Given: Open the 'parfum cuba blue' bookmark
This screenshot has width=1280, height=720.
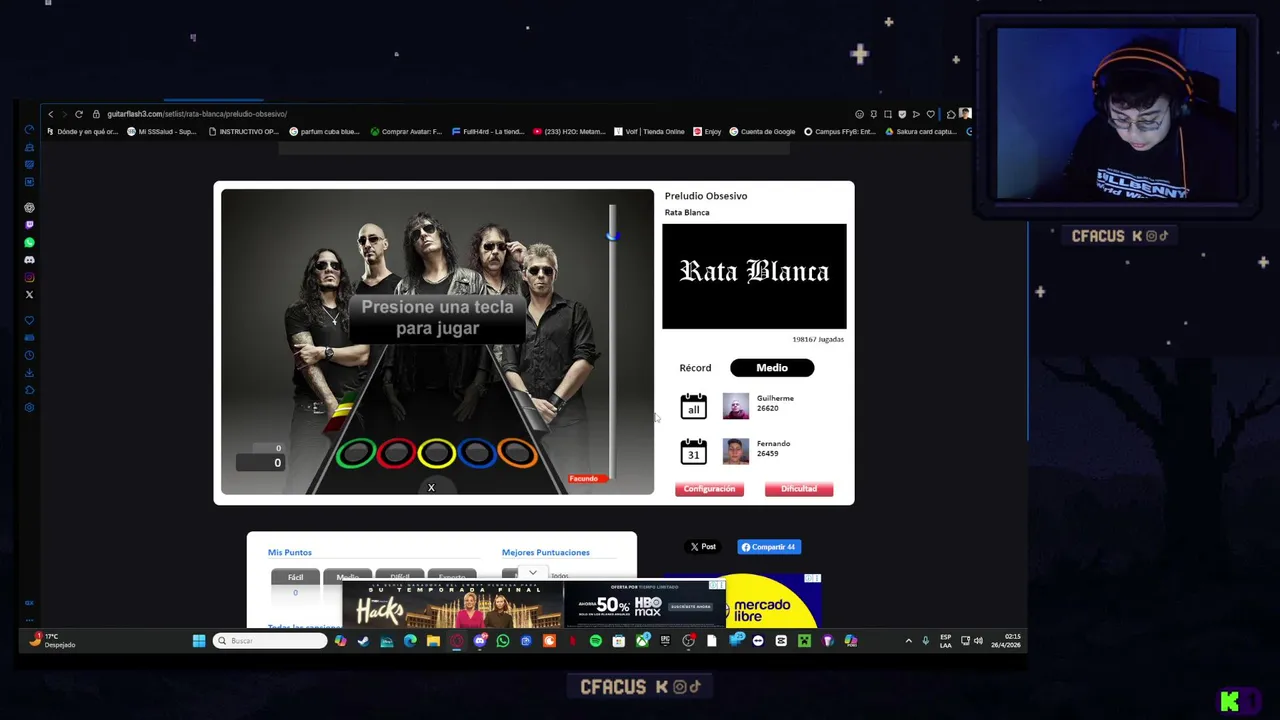Looking at the screenshot, I should pyautogui.click(x=324, y=131).
